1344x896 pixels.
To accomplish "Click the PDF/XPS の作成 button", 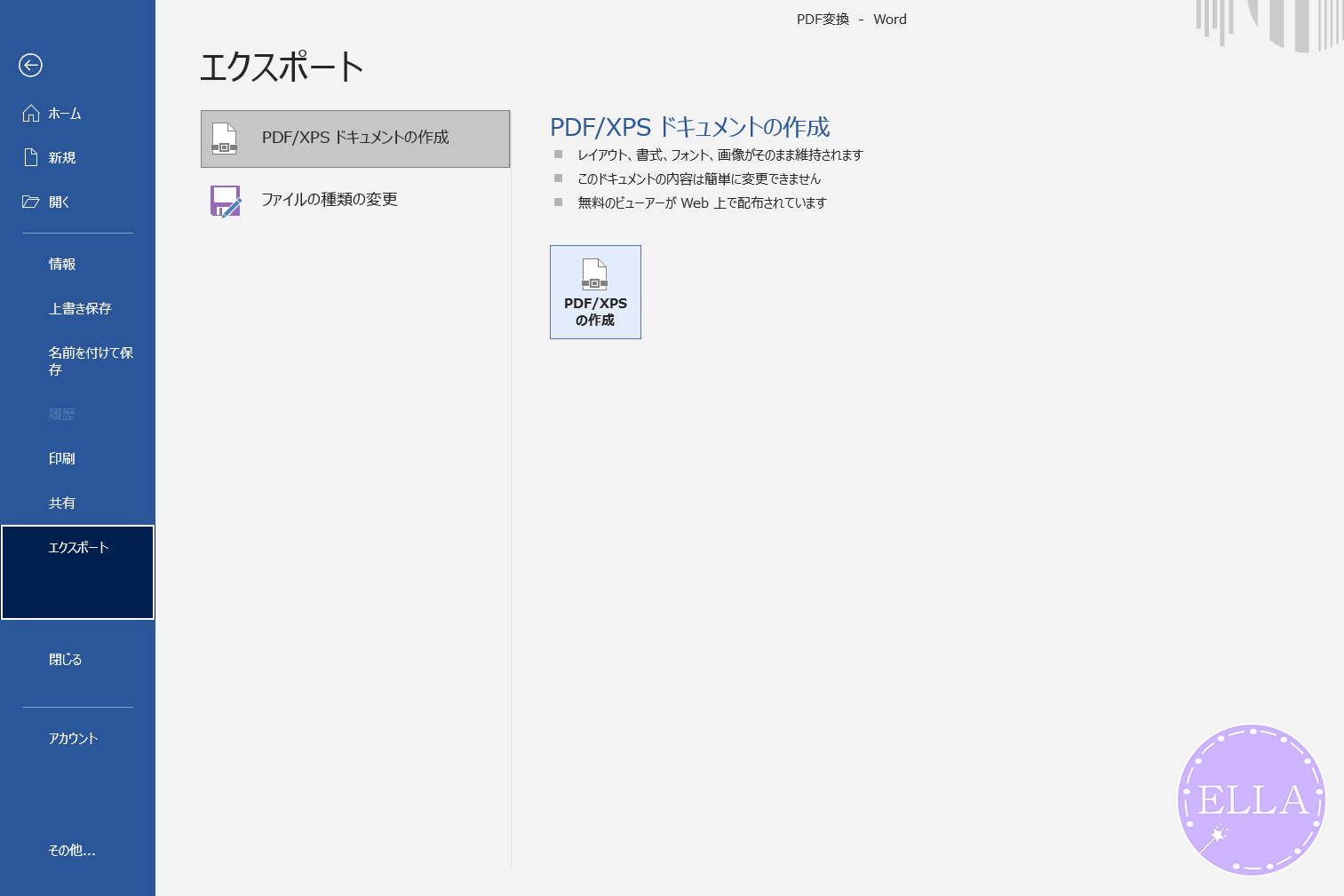I will (x=595, y=292).
